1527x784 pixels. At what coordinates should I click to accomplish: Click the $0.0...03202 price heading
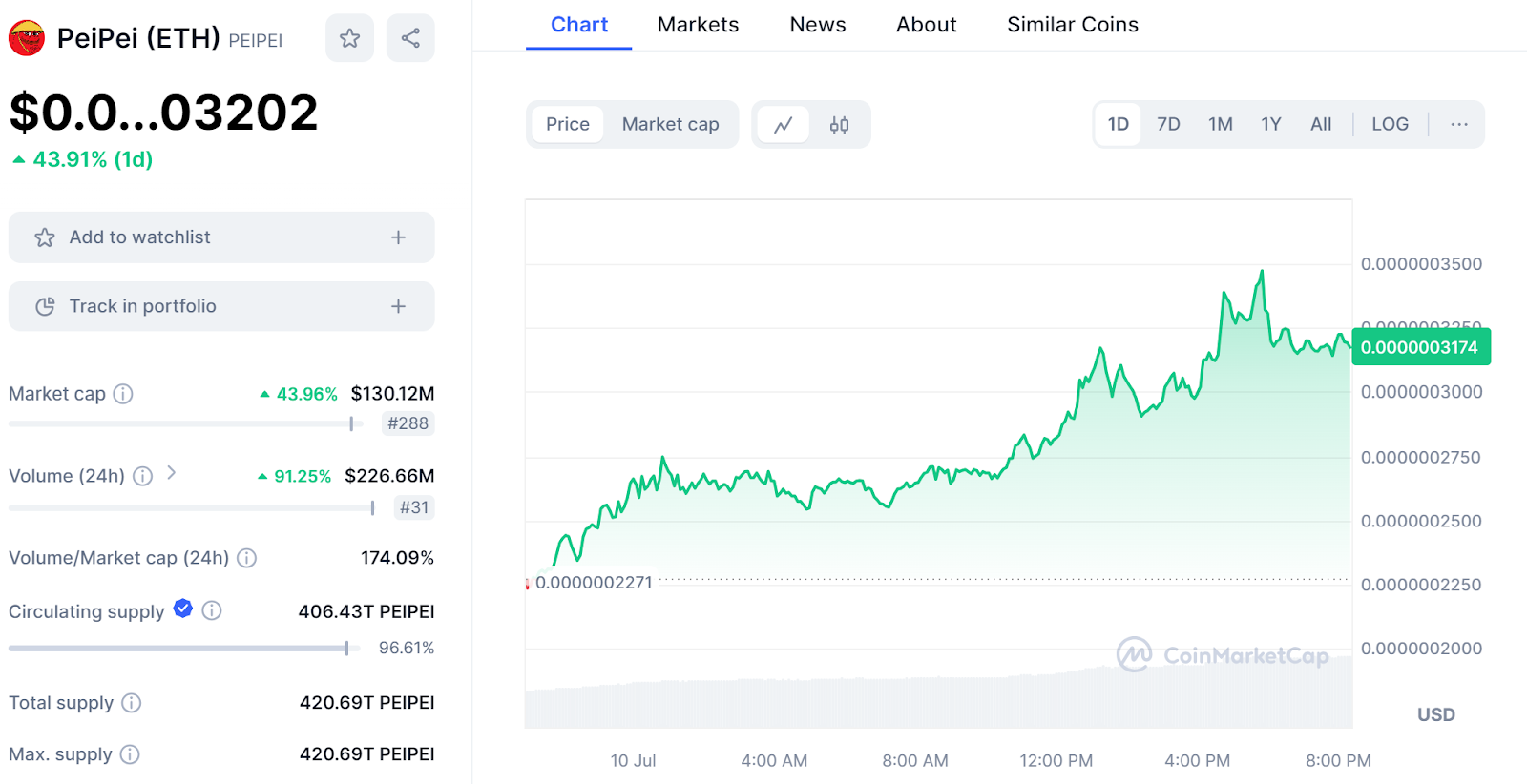[163, 113]
